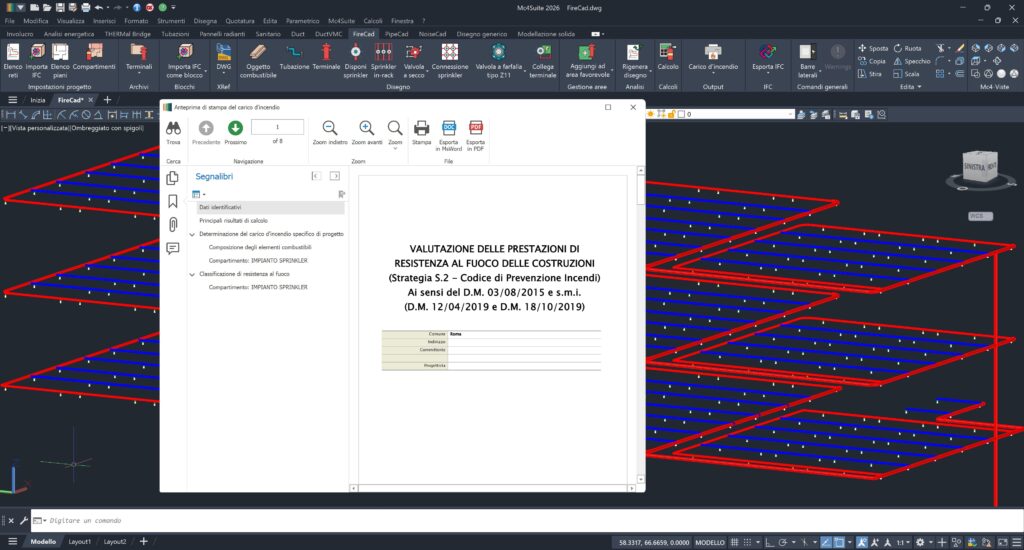The height and width of the screenshot is (550, 1024).
Task: Collapse Determinazione del carico d'incendio node
Action: [192, 234]
